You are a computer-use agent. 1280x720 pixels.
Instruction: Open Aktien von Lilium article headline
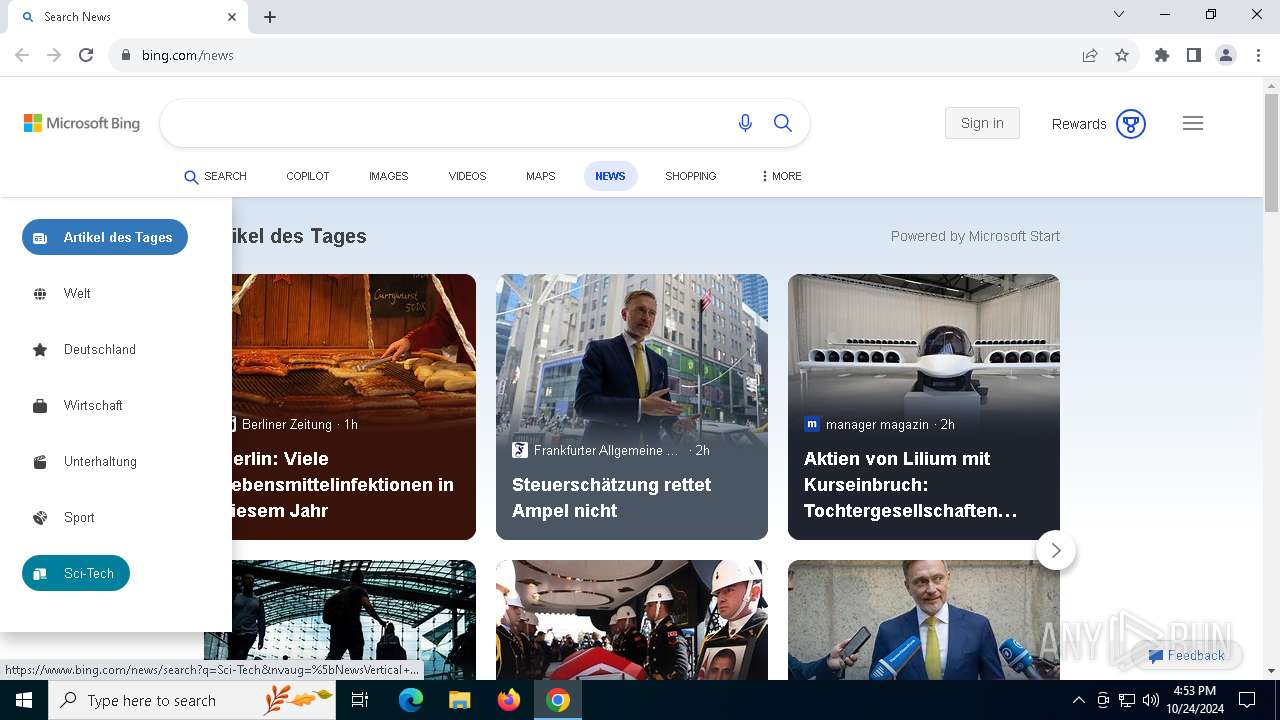click(x=910, y=484)
